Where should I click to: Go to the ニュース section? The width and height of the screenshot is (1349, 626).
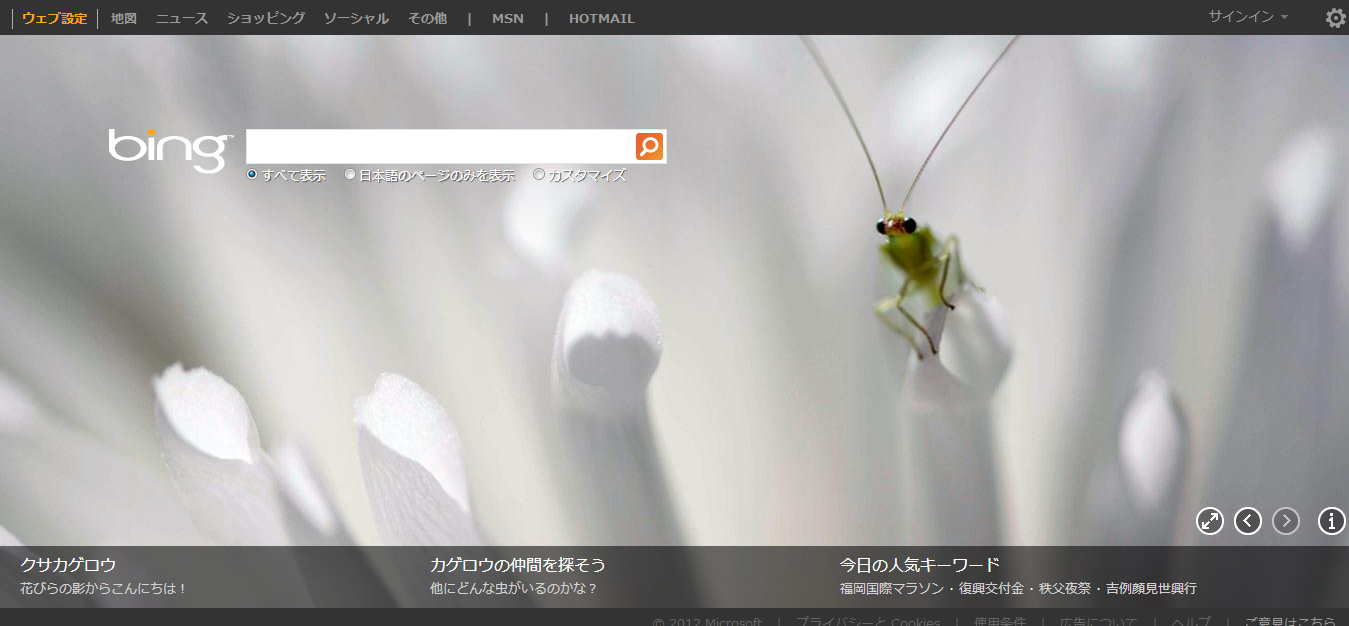coord(182,18)
